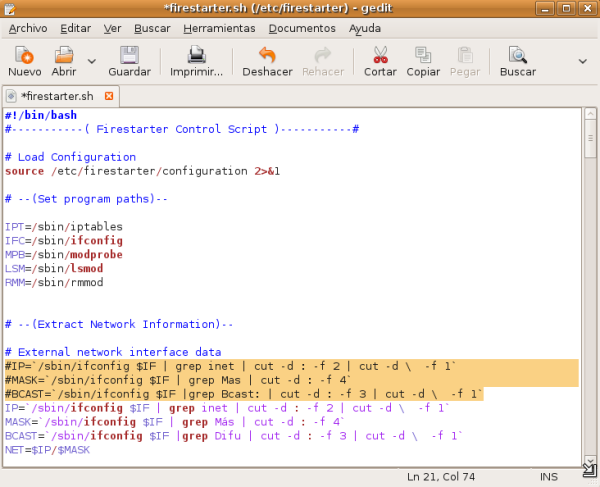Viewport: 600px width, 487px height.
Task: Open the Documentos menu
Action: click(x=302, y=28)
